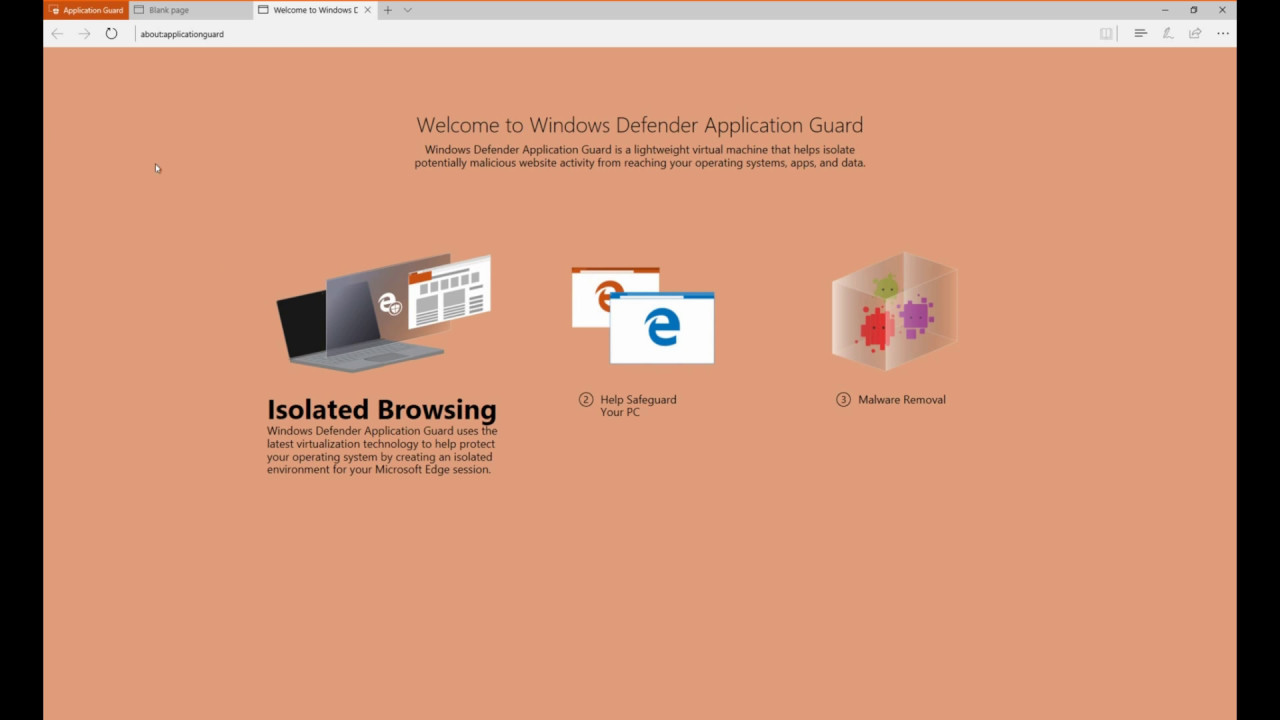This screenshot has height=720, width=1280.
Task: Click the circled number 2 icon
Action: pyautogui.click(x=586, y=400)
